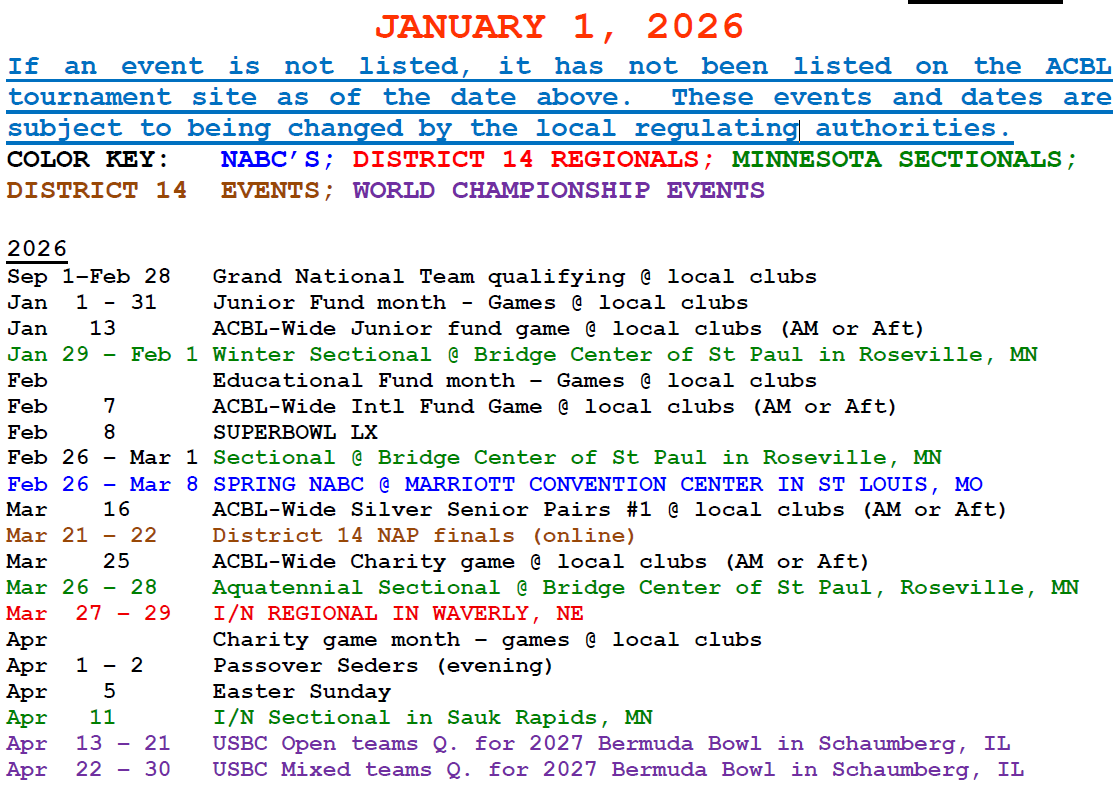Screen dimensions: 1114x787
Task: Click the 'COLOR KEY:' label
Action: (x=88, y=159)
